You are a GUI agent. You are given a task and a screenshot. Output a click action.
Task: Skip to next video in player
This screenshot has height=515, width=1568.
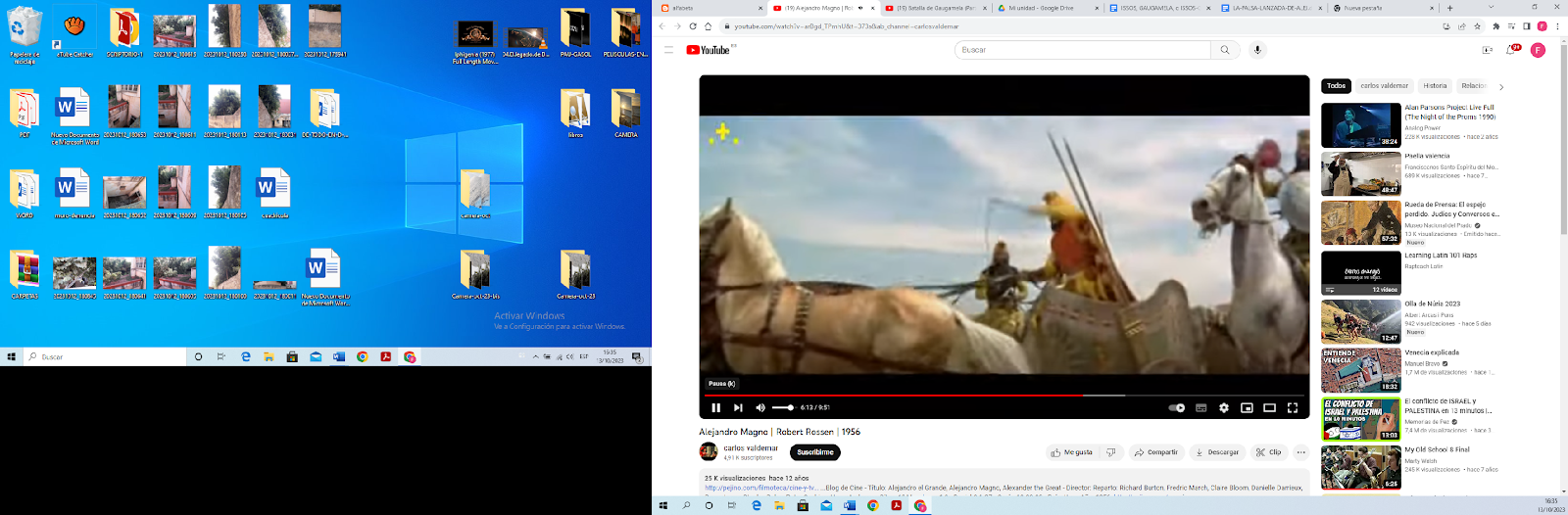pos(738,407)
